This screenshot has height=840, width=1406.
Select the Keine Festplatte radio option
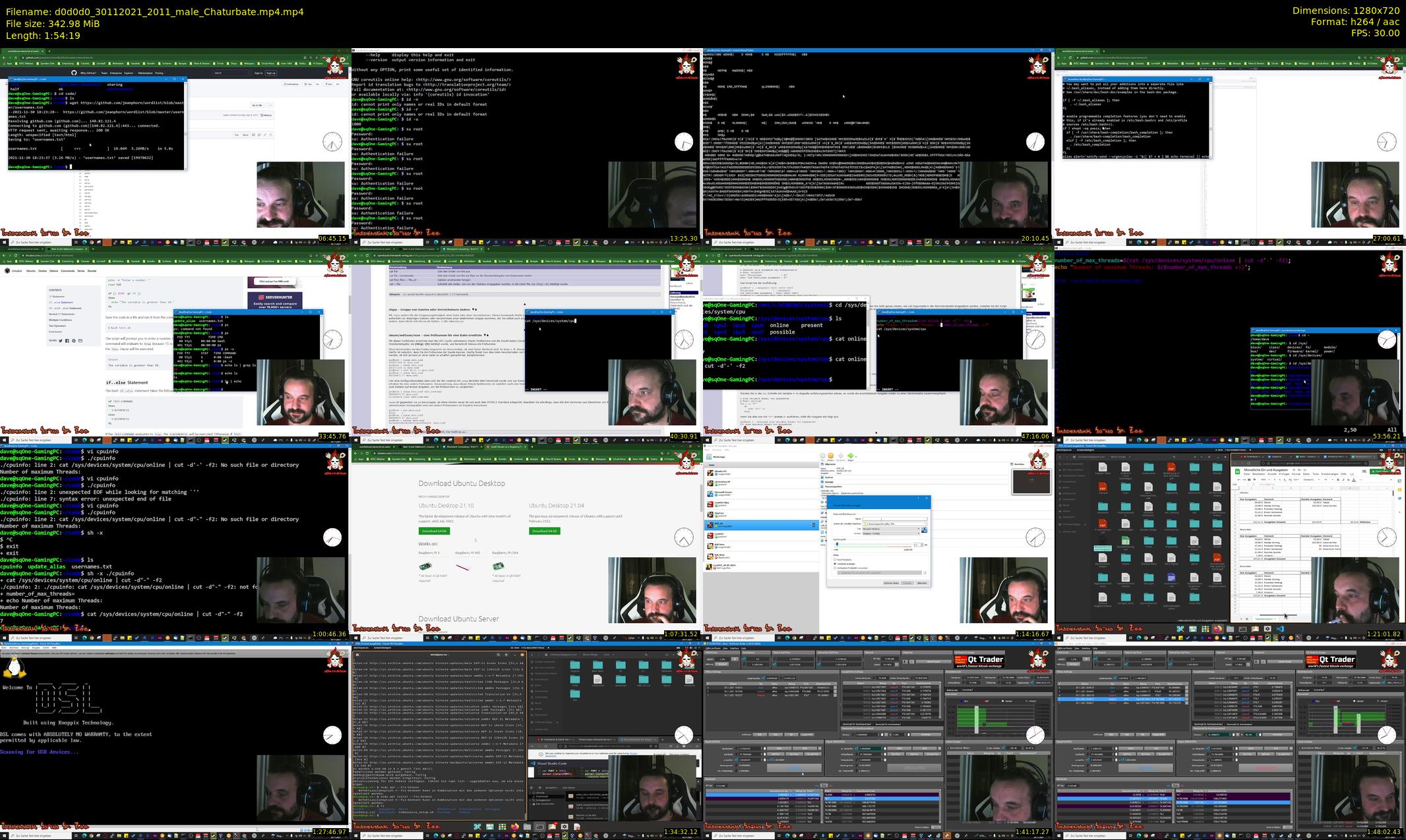click(835, 560)
